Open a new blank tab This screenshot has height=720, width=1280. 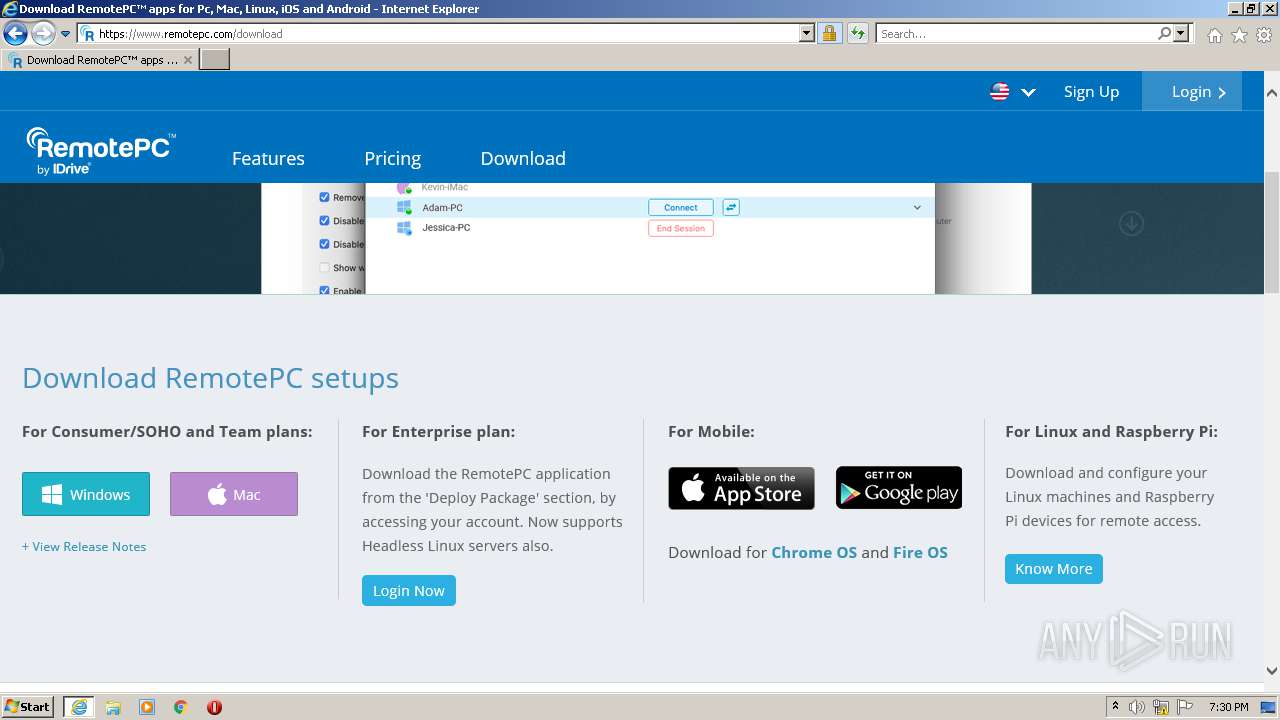tap(215, 60)
